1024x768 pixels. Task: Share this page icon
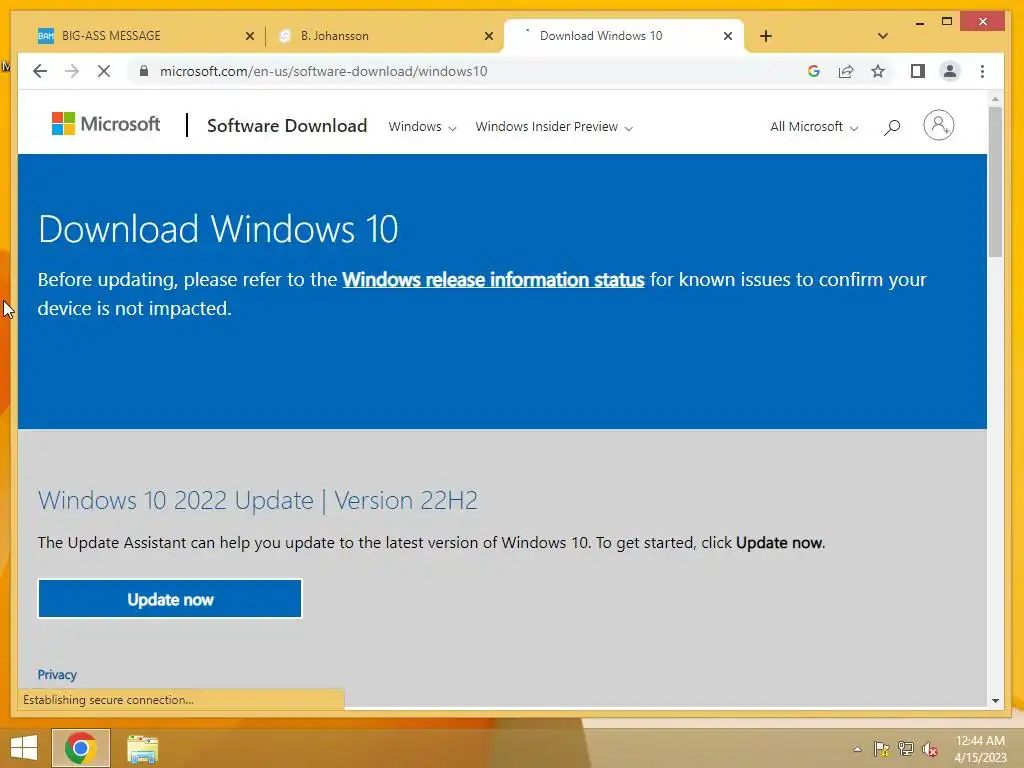846,71
